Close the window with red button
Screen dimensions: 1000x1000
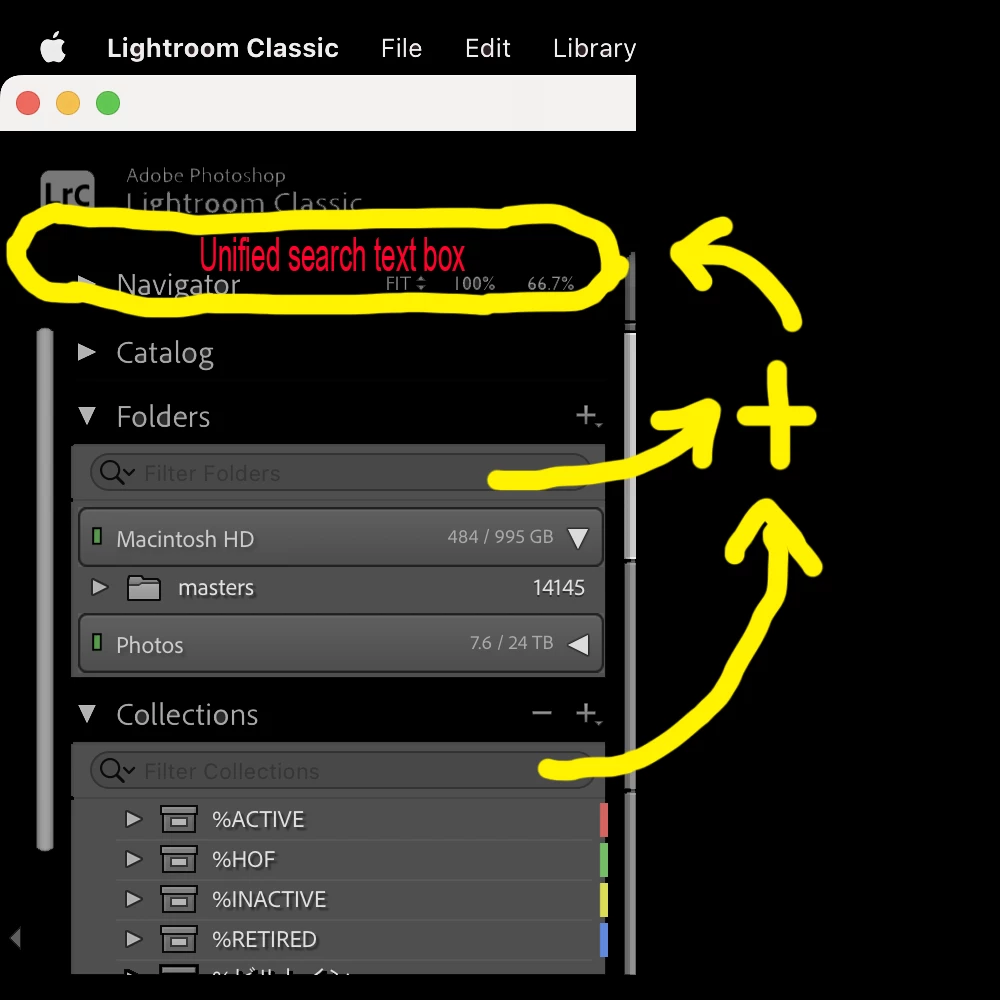coord(28,103)
